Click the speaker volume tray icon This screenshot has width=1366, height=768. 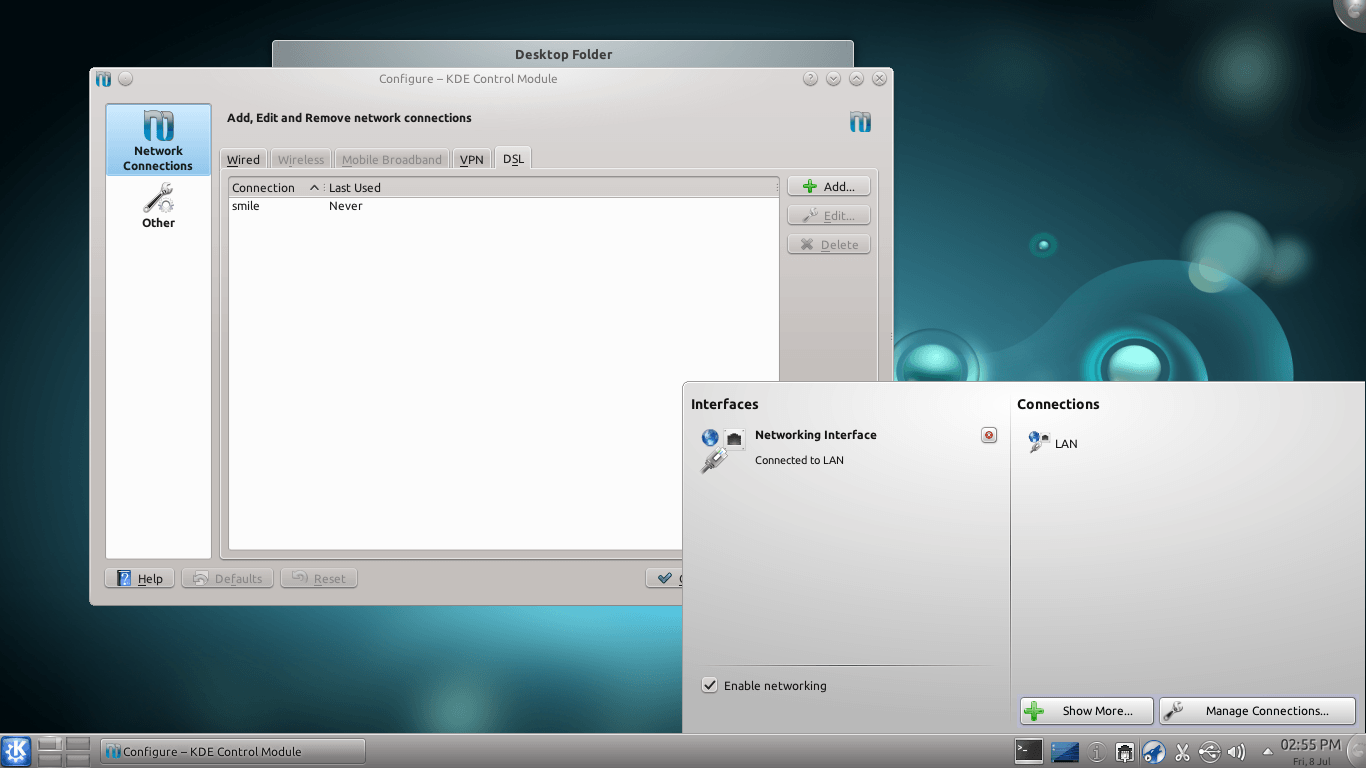click(x=1236, y=752)
